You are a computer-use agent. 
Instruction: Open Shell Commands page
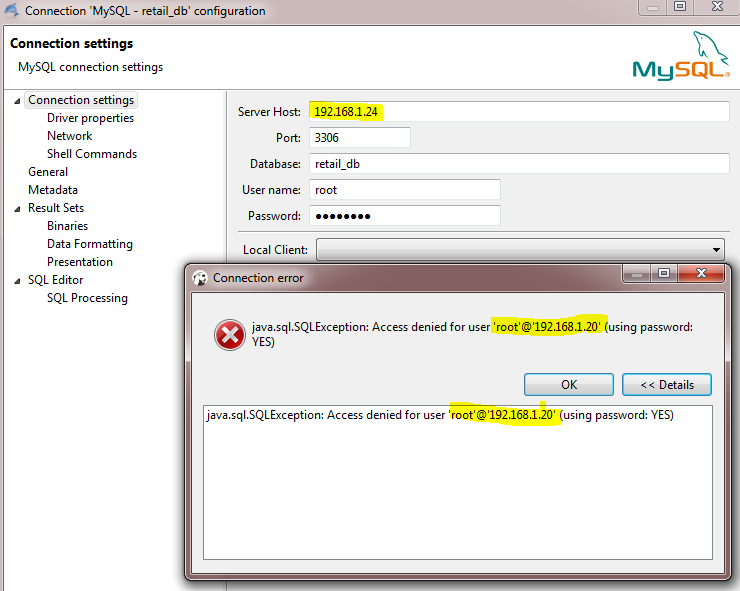tap(92, 154)
